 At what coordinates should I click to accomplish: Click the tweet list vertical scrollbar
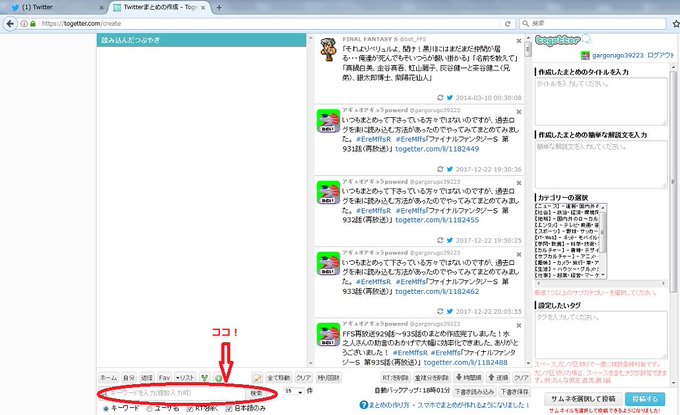(x=528, y=200)
